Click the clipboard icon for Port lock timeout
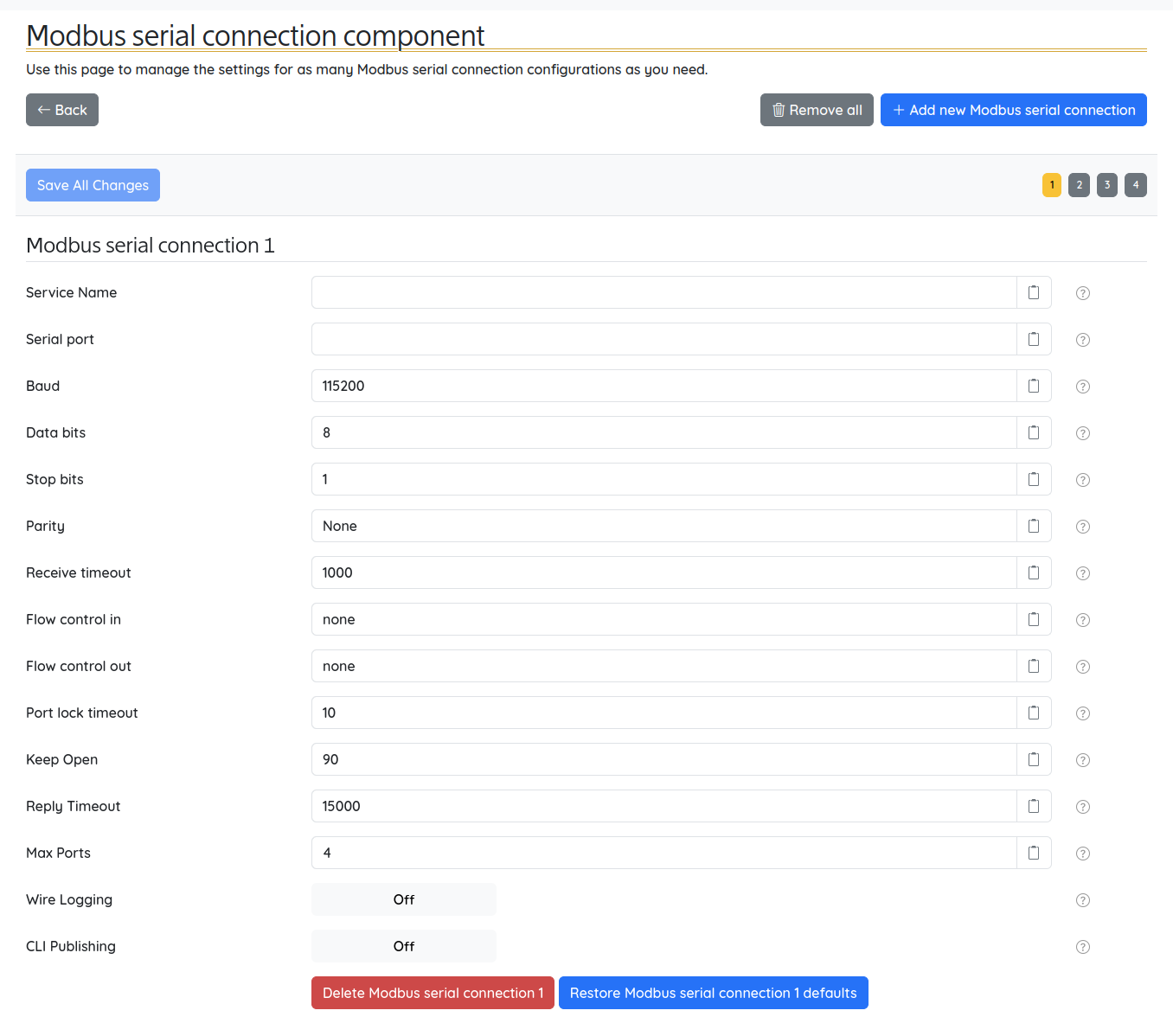The height and width of the screenshot is (1036, 1173). (1034, 713)
